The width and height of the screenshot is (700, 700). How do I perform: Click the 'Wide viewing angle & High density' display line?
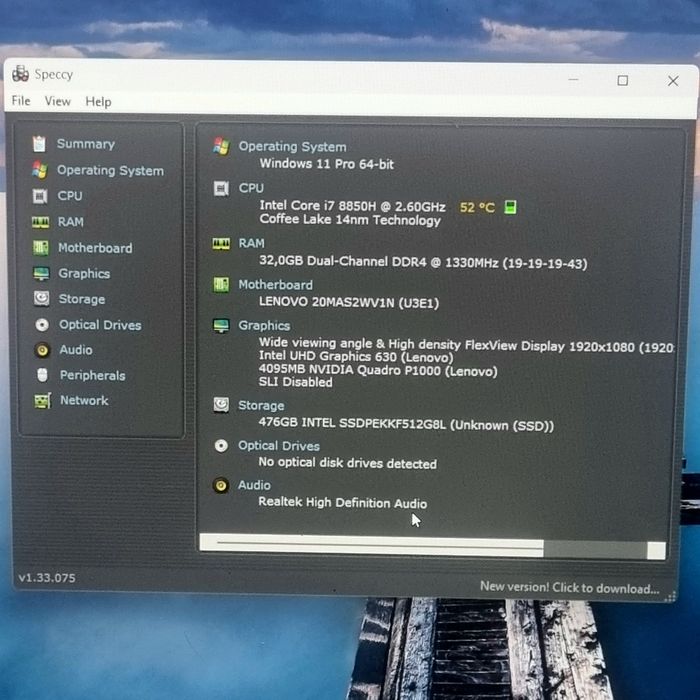[x=466, y=346]
